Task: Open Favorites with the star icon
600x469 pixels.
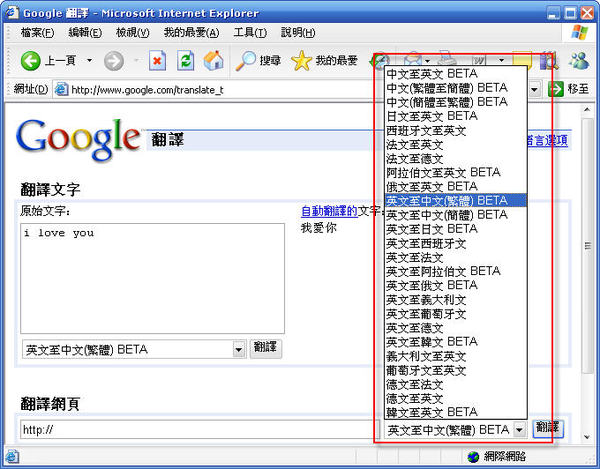Action: pyautogui.click(x=302, y=60)
